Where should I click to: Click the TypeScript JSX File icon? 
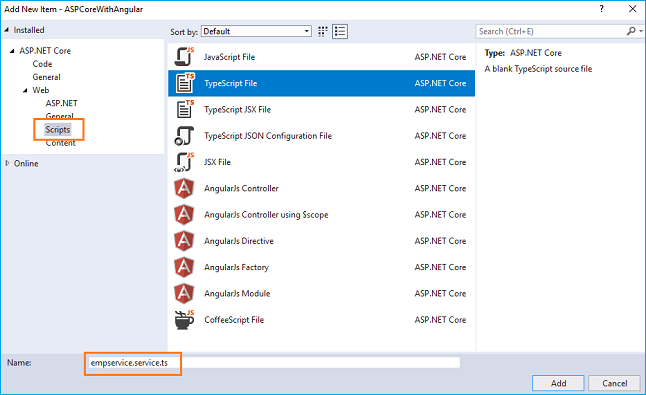(x=185, y=109)
